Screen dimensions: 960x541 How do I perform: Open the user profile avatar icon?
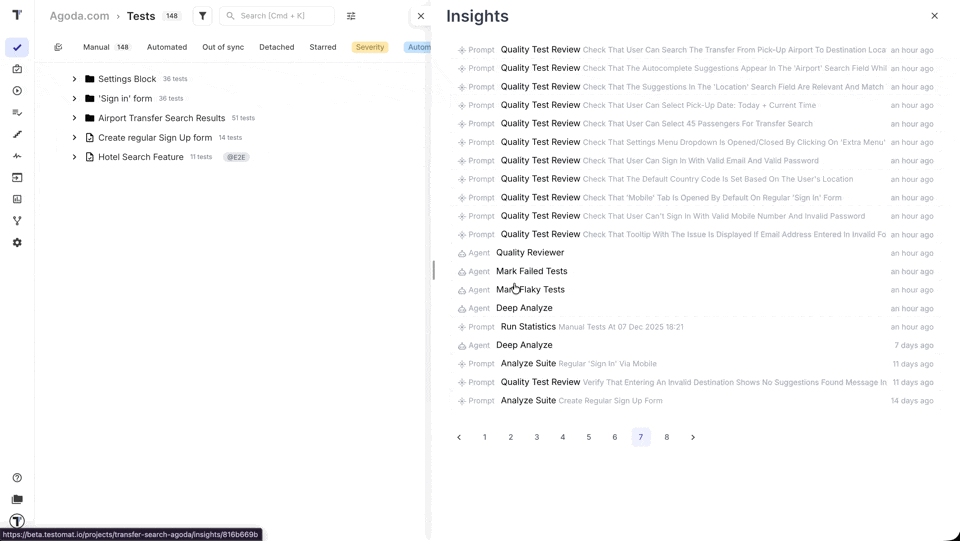(x=17, y=521)
